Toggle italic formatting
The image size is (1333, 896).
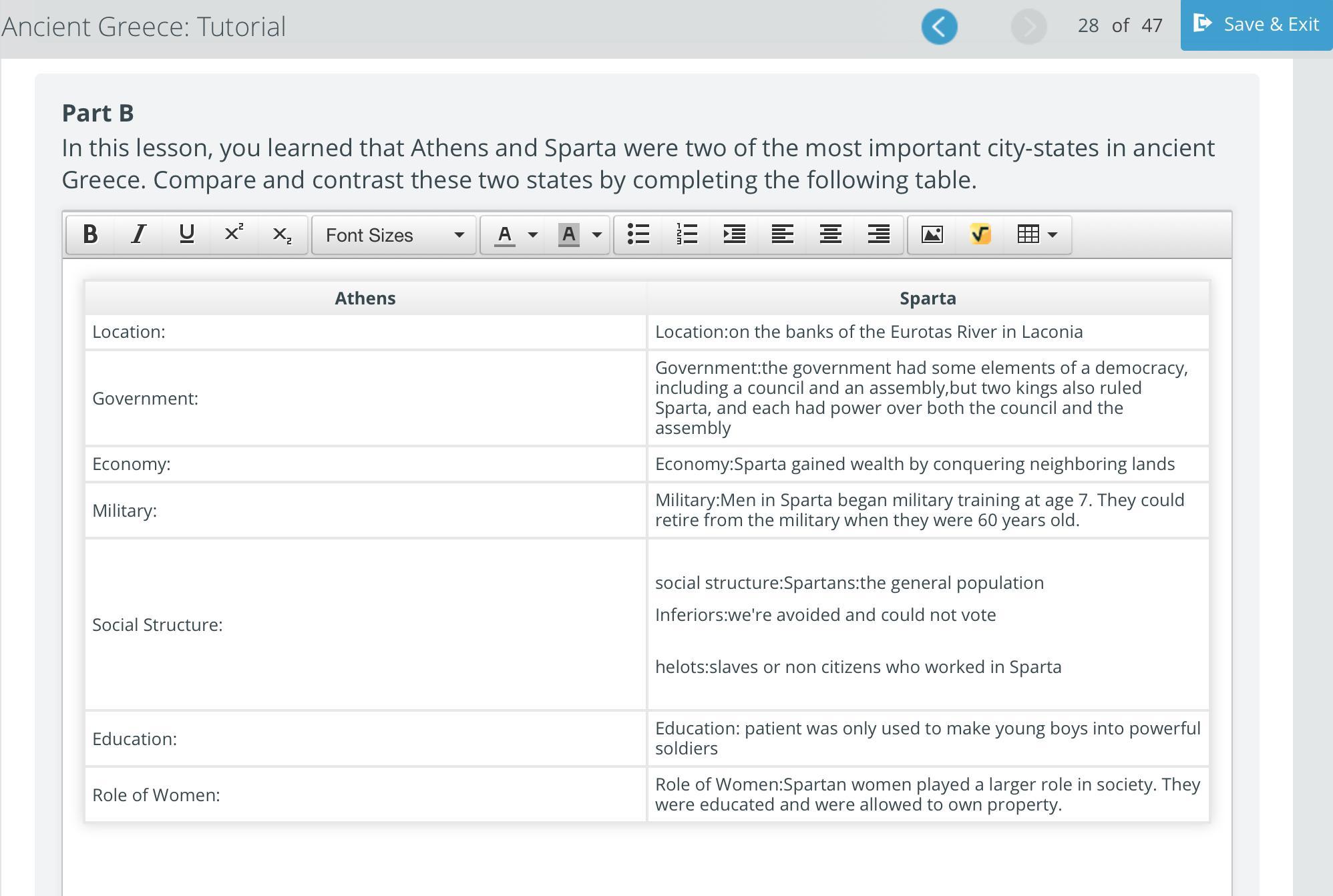coord(138,234)
